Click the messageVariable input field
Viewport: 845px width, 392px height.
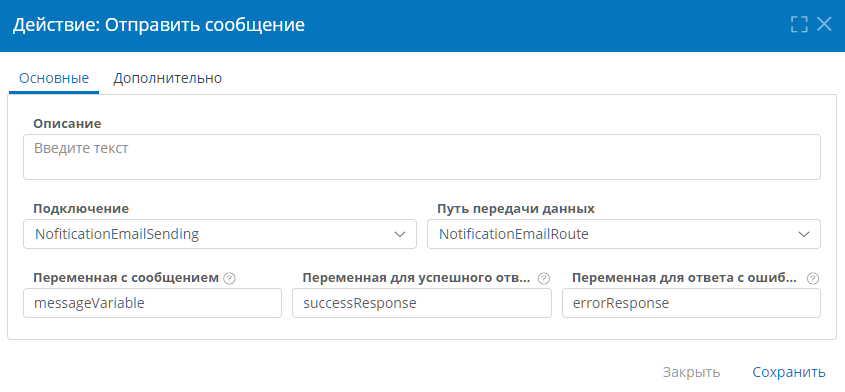(x=153, y=303)
